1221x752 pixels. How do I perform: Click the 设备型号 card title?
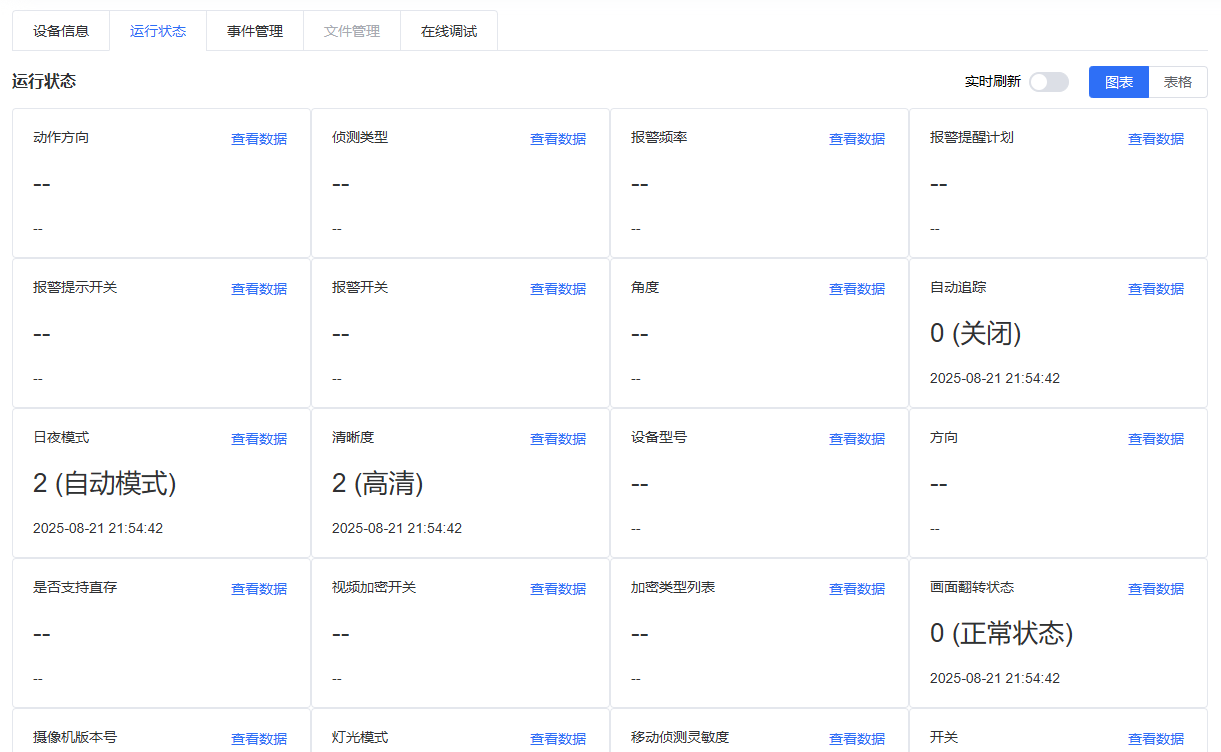click(659, 437)
